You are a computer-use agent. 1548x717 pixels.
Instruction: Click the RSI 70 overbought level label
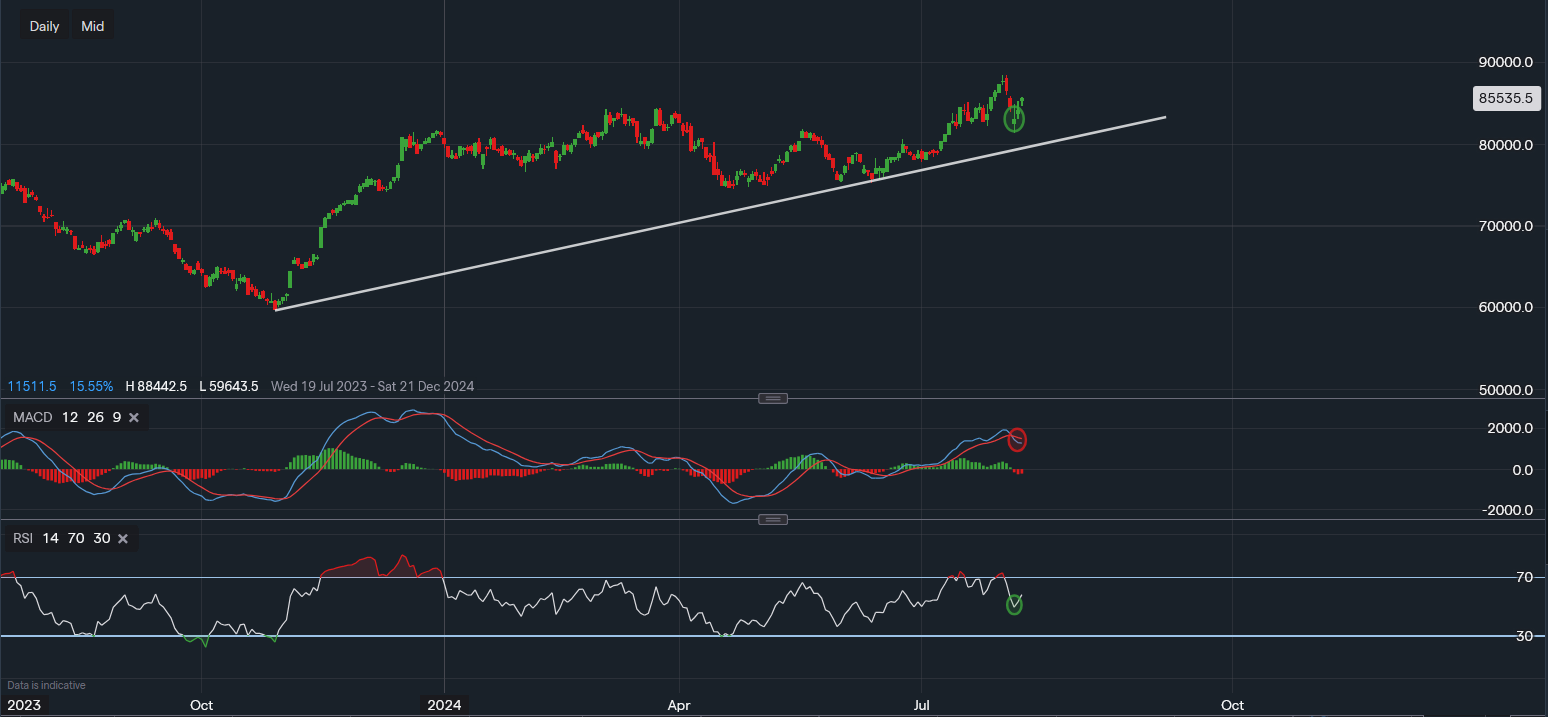coord(1524,578)
